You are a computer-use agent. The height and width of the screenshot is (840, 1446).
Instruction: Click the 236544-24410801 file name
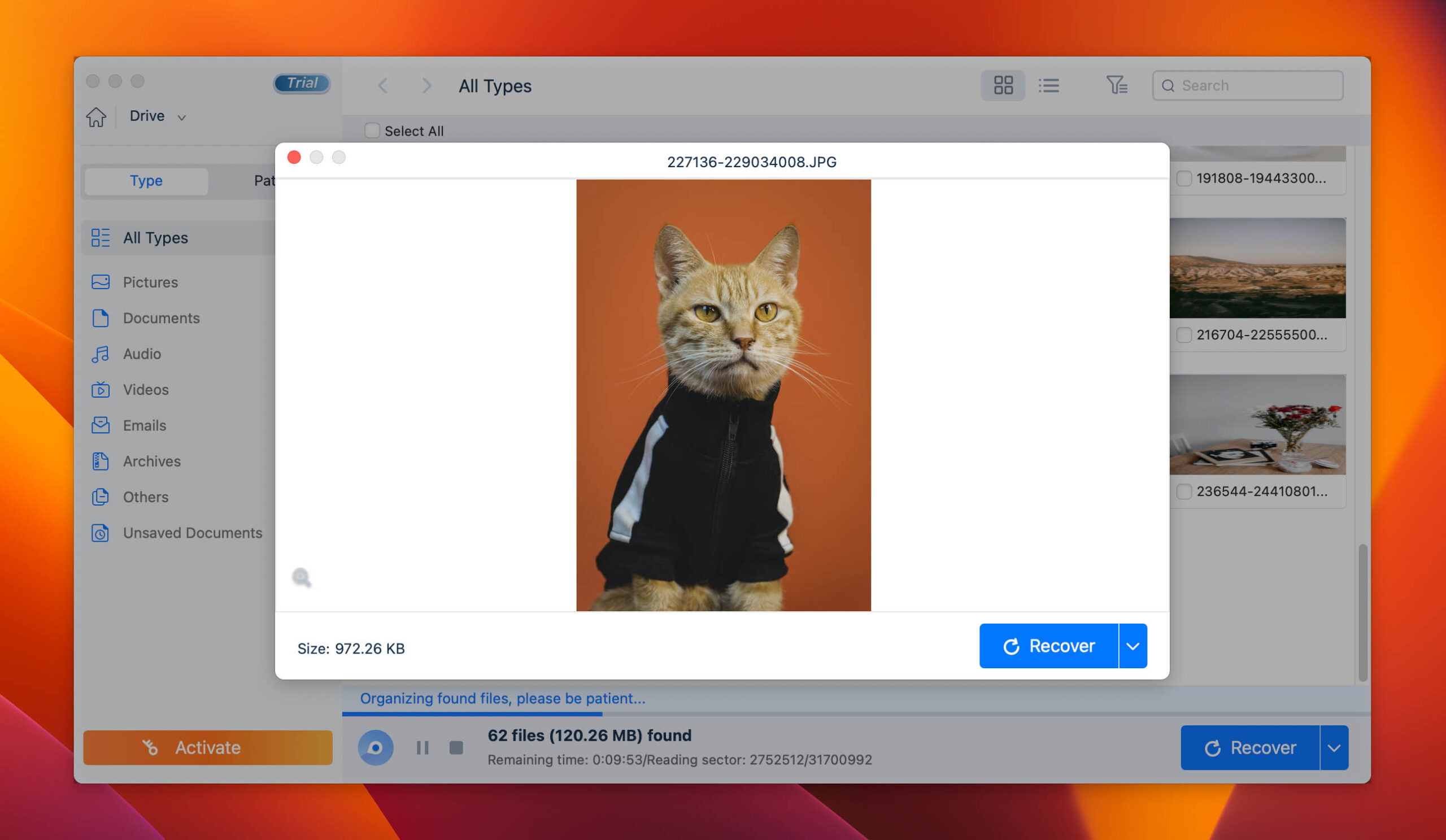(x=1262, y=491)
